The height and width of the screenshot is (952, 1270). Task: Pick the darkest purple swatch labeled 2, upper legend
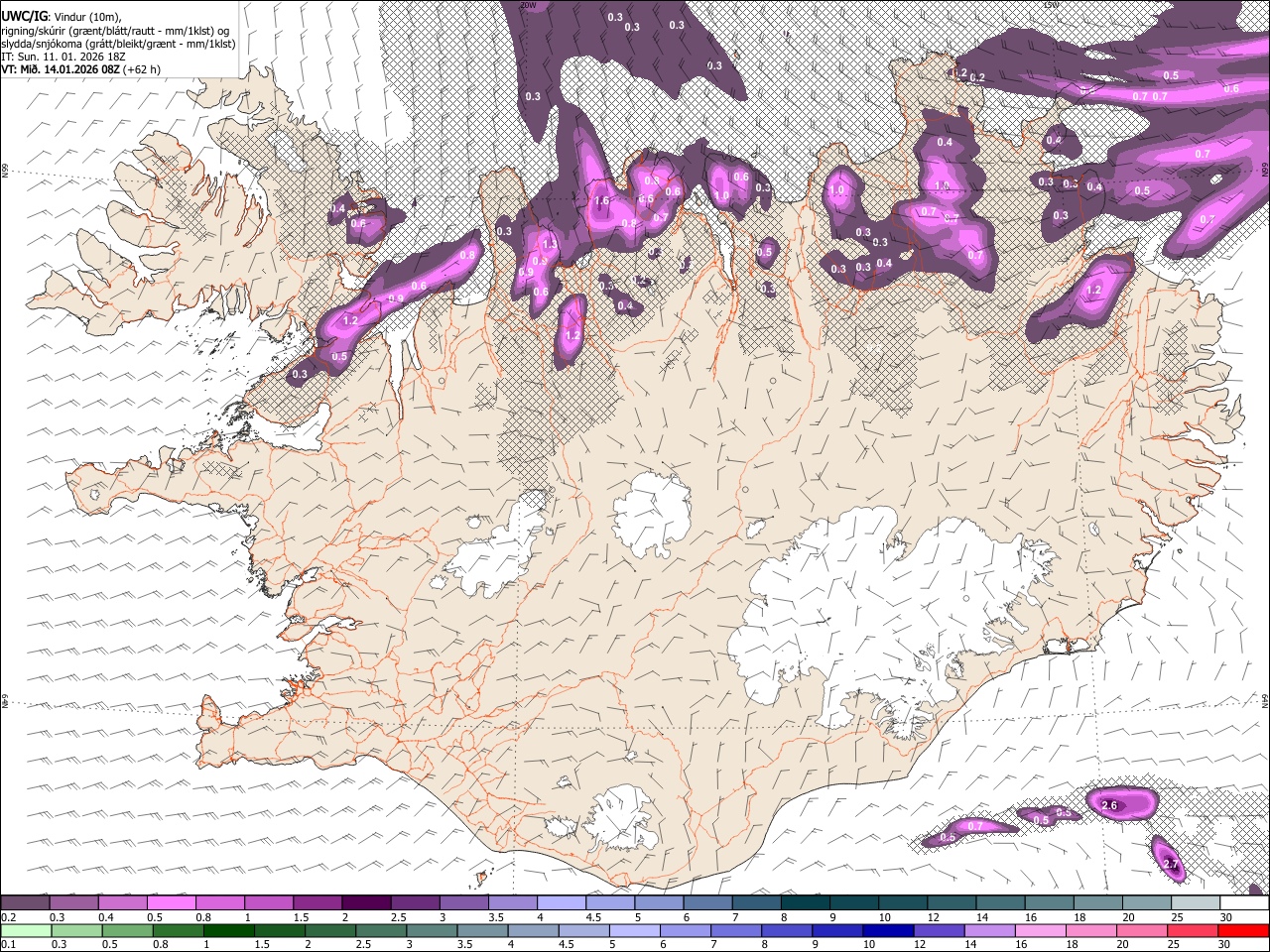pyautogui.click(x=365, y=903)
